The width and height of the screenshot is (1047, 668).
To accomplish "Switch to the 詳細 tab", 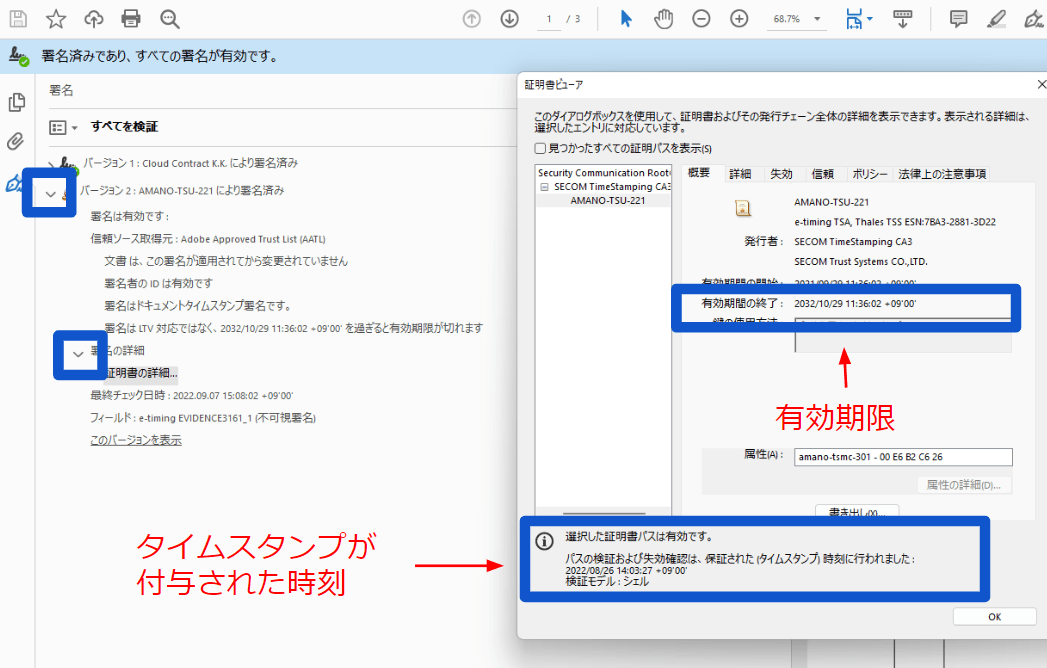I will point(740,173).
